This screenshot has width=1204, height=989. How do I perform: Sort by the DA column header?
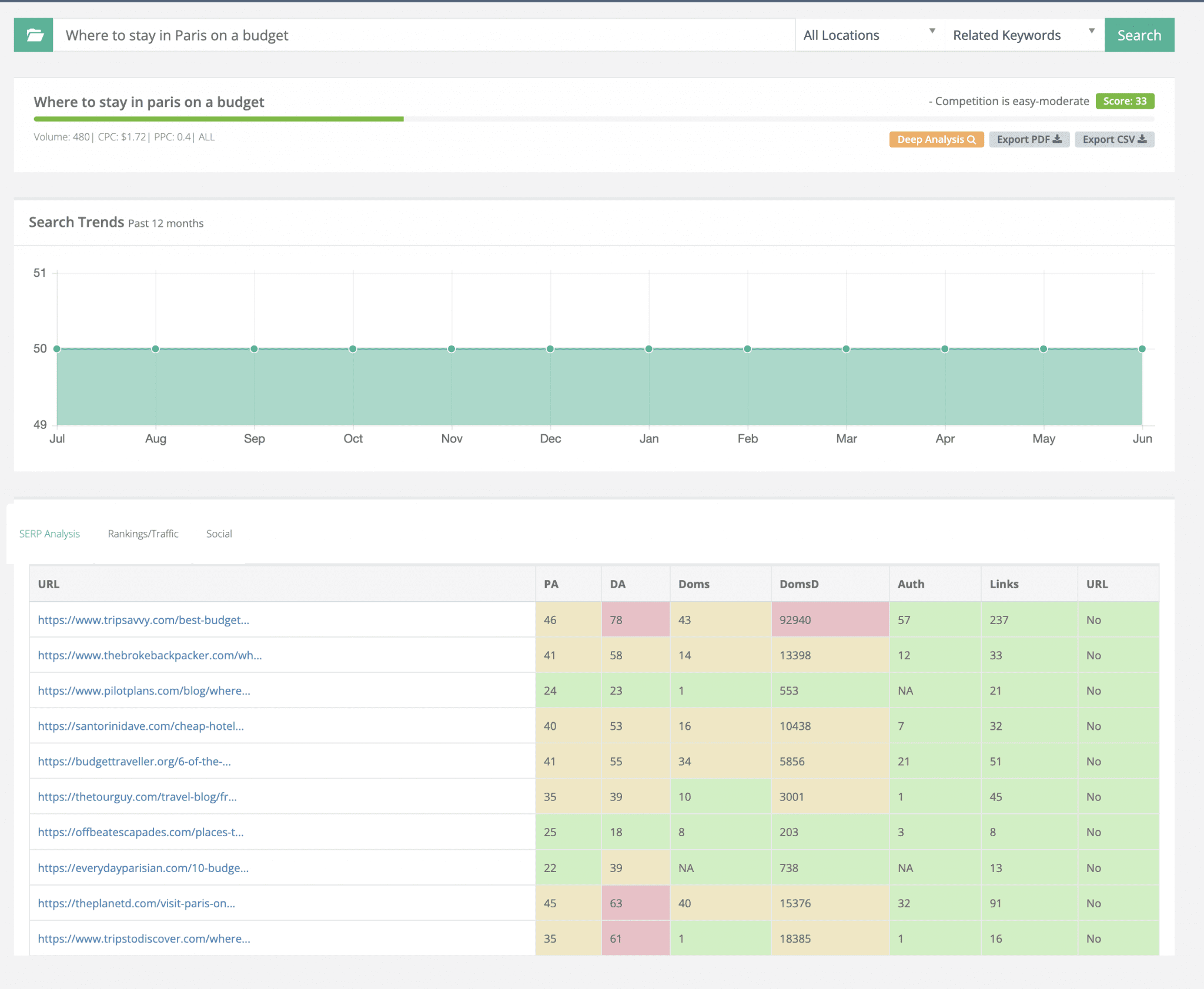click(x=617, y=584)
